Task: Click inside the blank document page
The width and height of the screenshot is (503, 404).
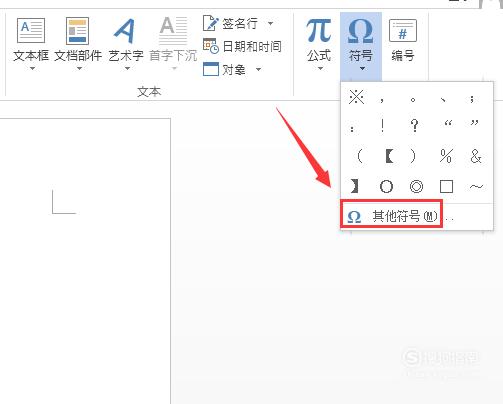Action: (x=85, y=261)
